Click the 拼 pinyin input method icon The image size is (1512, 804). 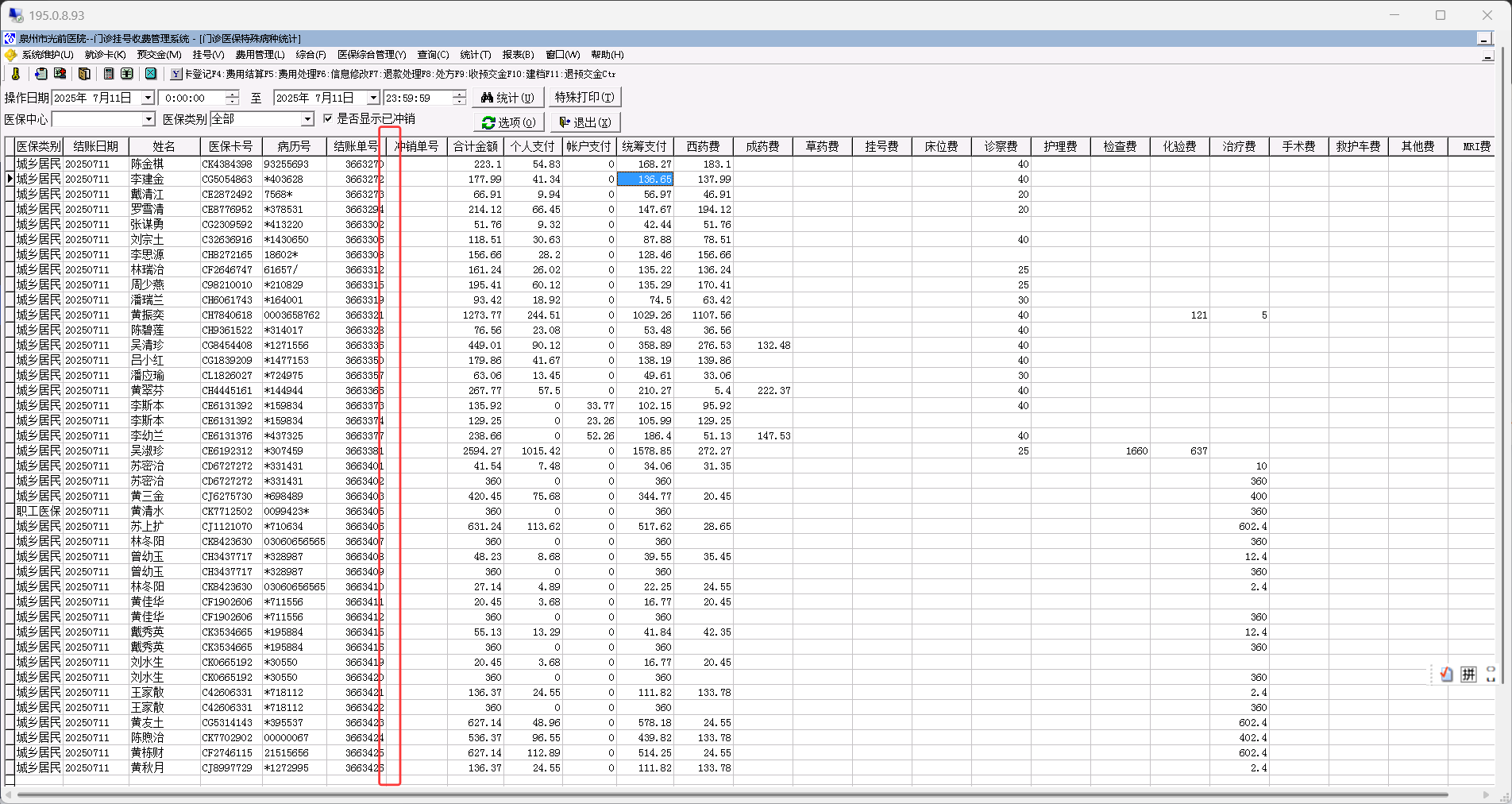[x=1468, y=675]
